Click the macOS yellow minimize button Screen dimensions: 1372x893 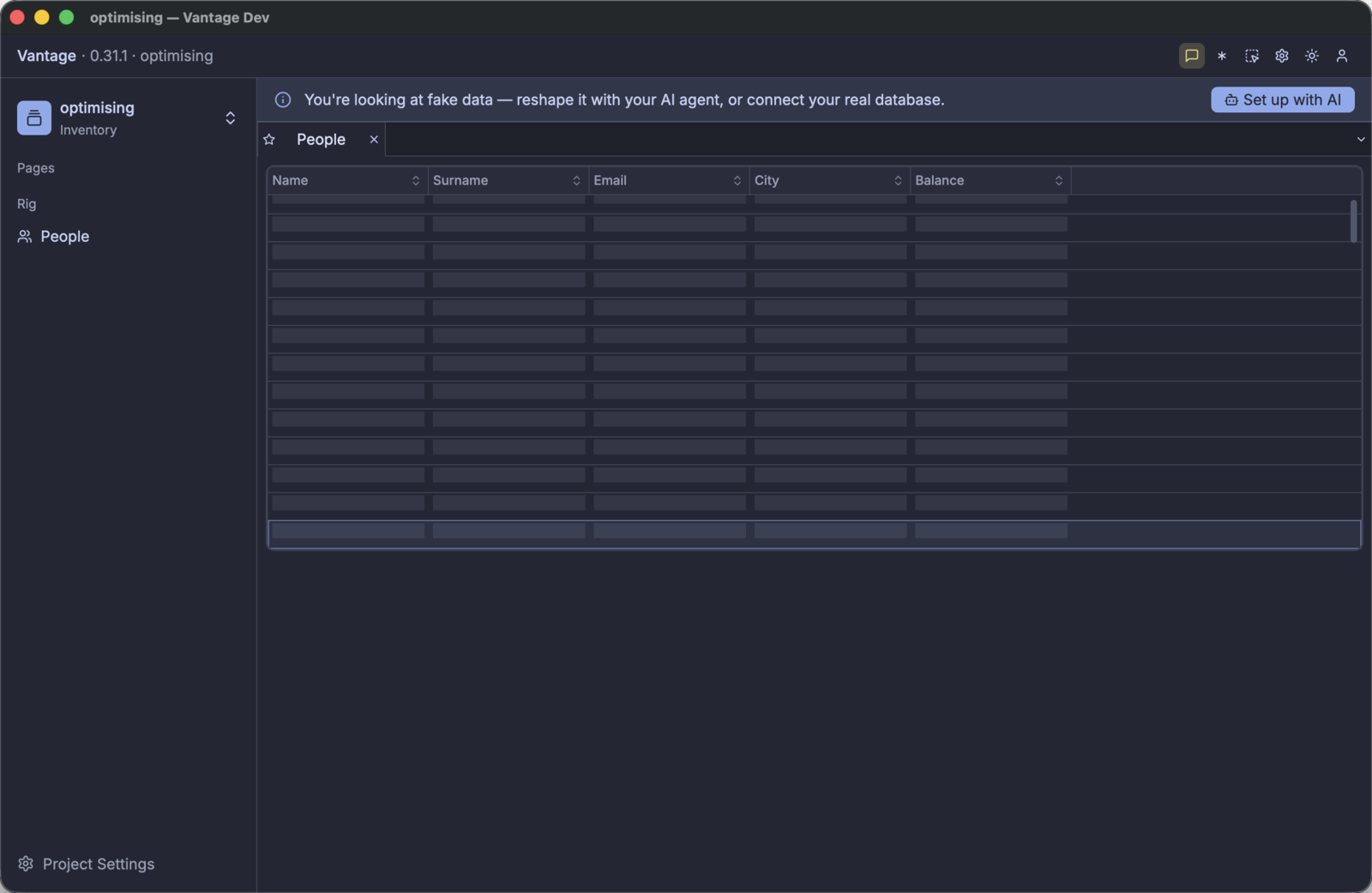coord(41,17)
